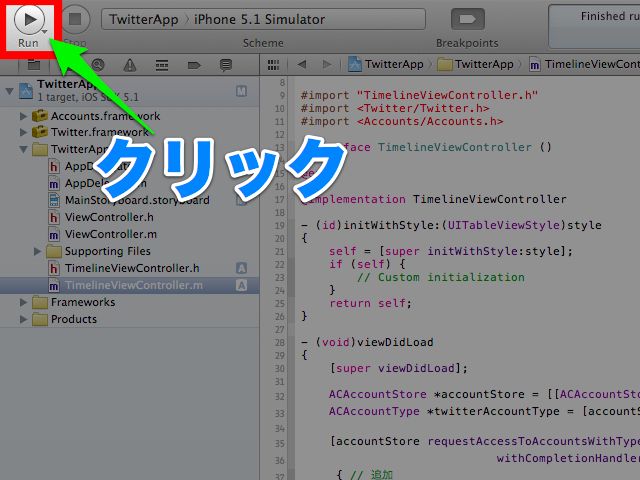Open the related files grid menu
The image size is (640, 480).
point(273,64)
